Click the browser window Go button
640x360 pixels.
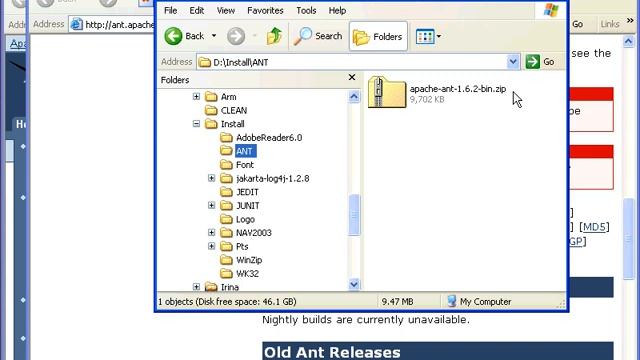pos(577,24)
